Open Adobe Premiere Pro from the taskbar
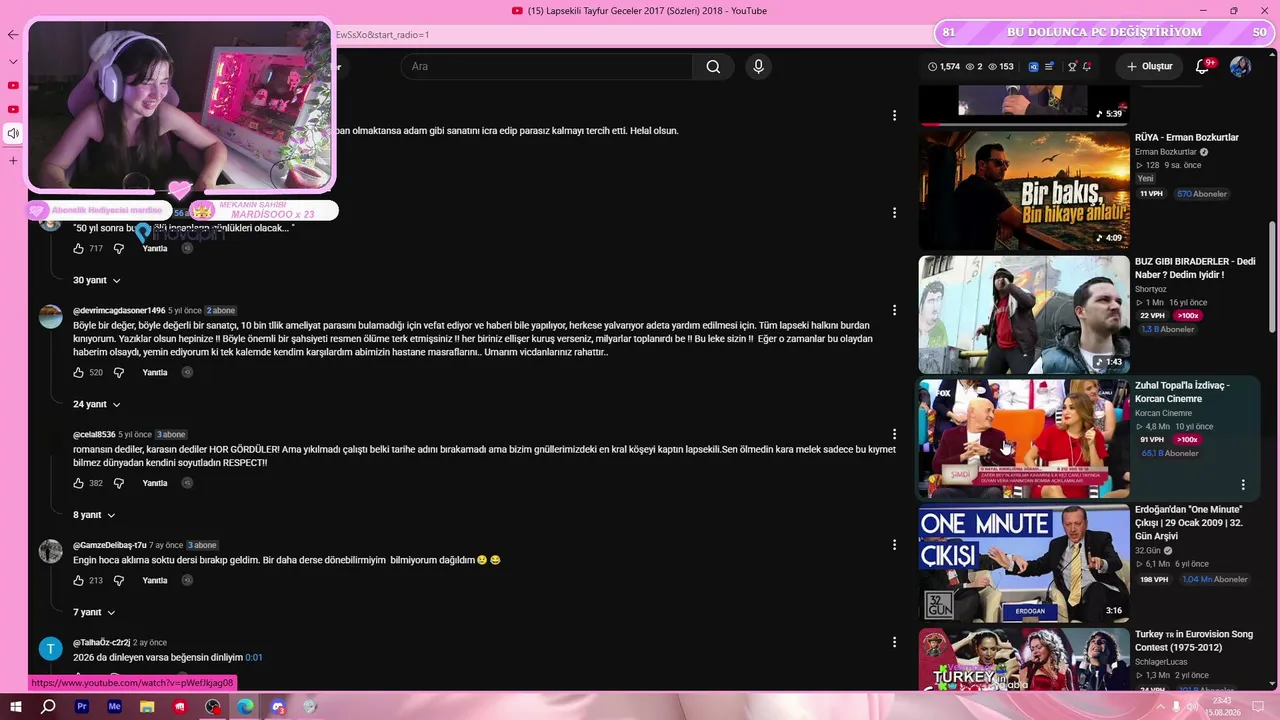The height and width of the screenshot is (720, 1280). 82,707
